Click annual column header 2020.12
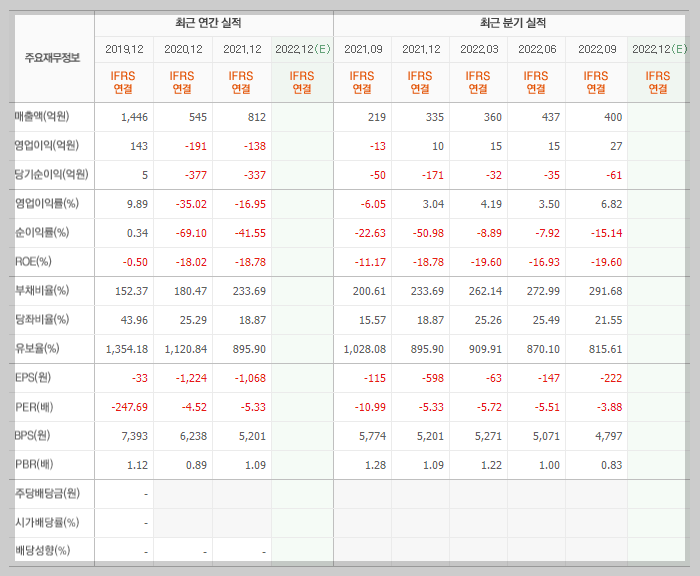This screenshot has width=700, height=576. point(183,49)
